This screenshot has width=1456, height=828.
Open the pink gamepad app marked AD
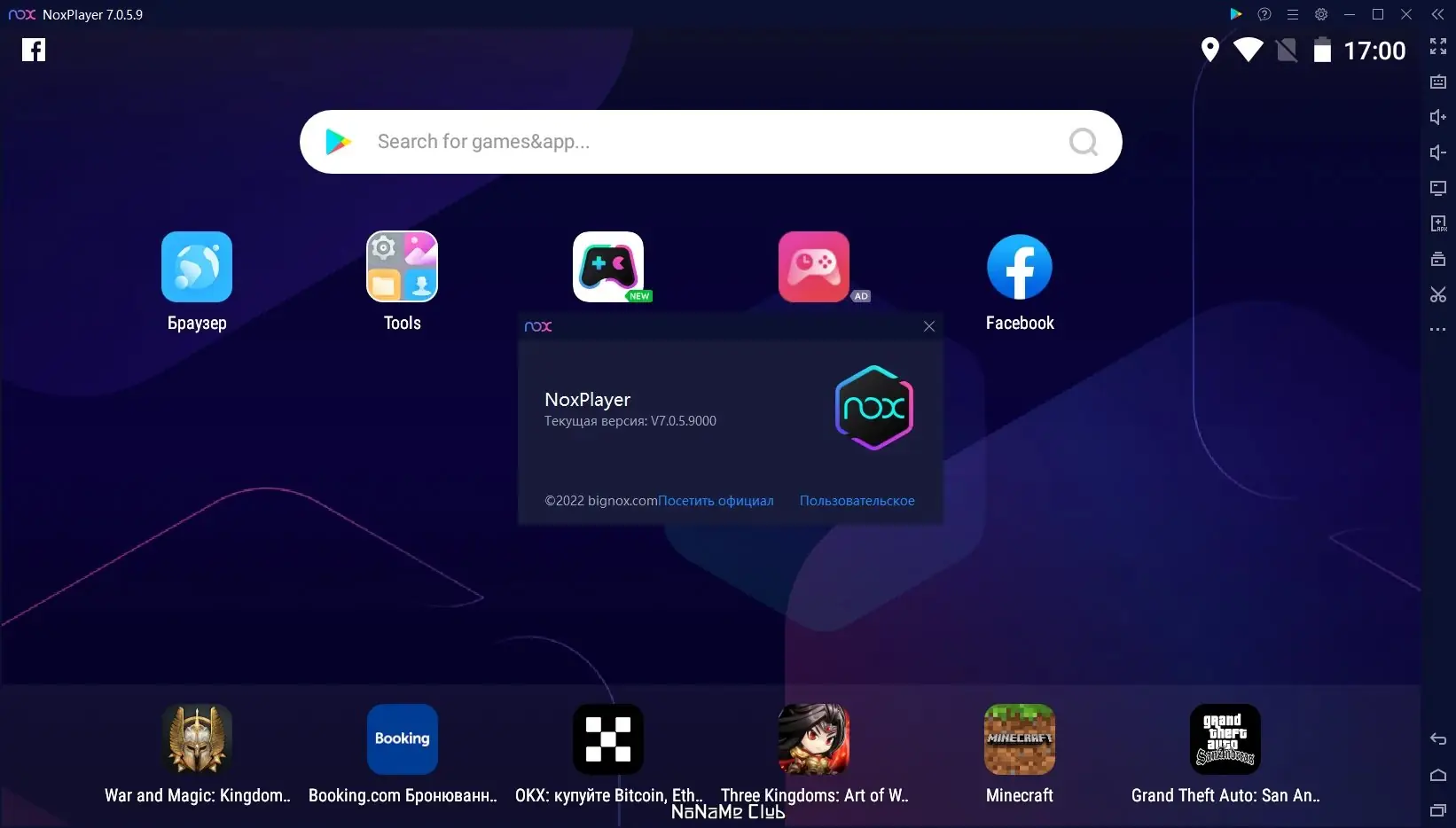point(814,267)
